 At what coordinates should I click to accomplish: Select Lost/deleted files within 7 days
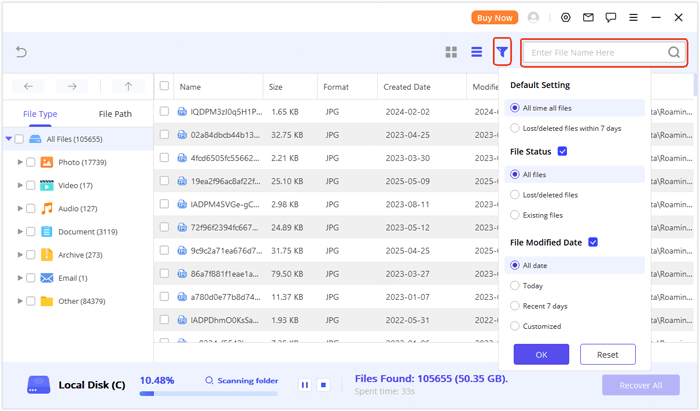point(515,128)
